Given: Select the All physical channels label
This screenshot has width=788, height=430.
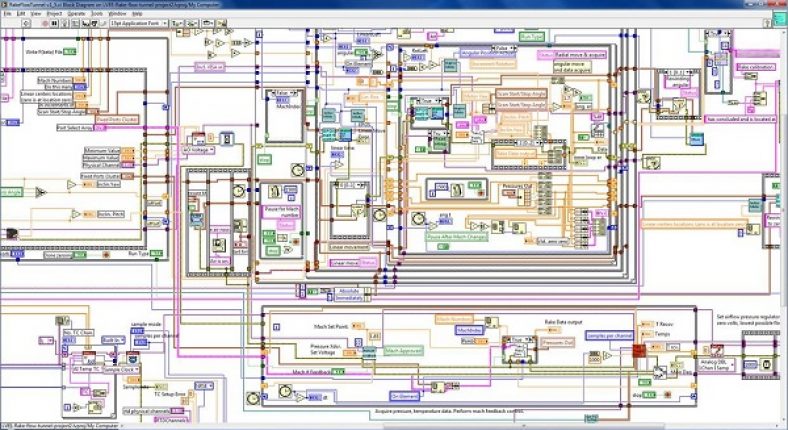Looking at the screenshot, I should coord(147,411).
